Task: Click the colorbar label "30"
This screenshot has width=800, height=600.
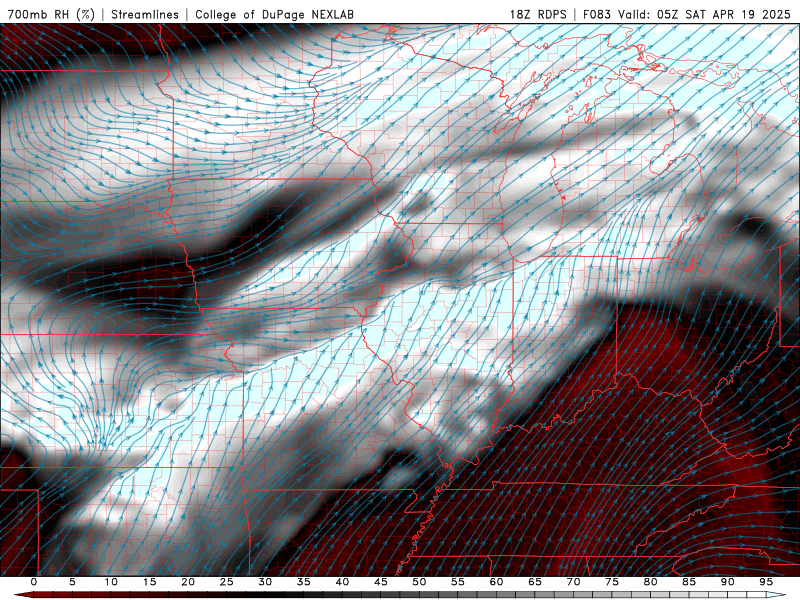Action: (x=265, y=582)
